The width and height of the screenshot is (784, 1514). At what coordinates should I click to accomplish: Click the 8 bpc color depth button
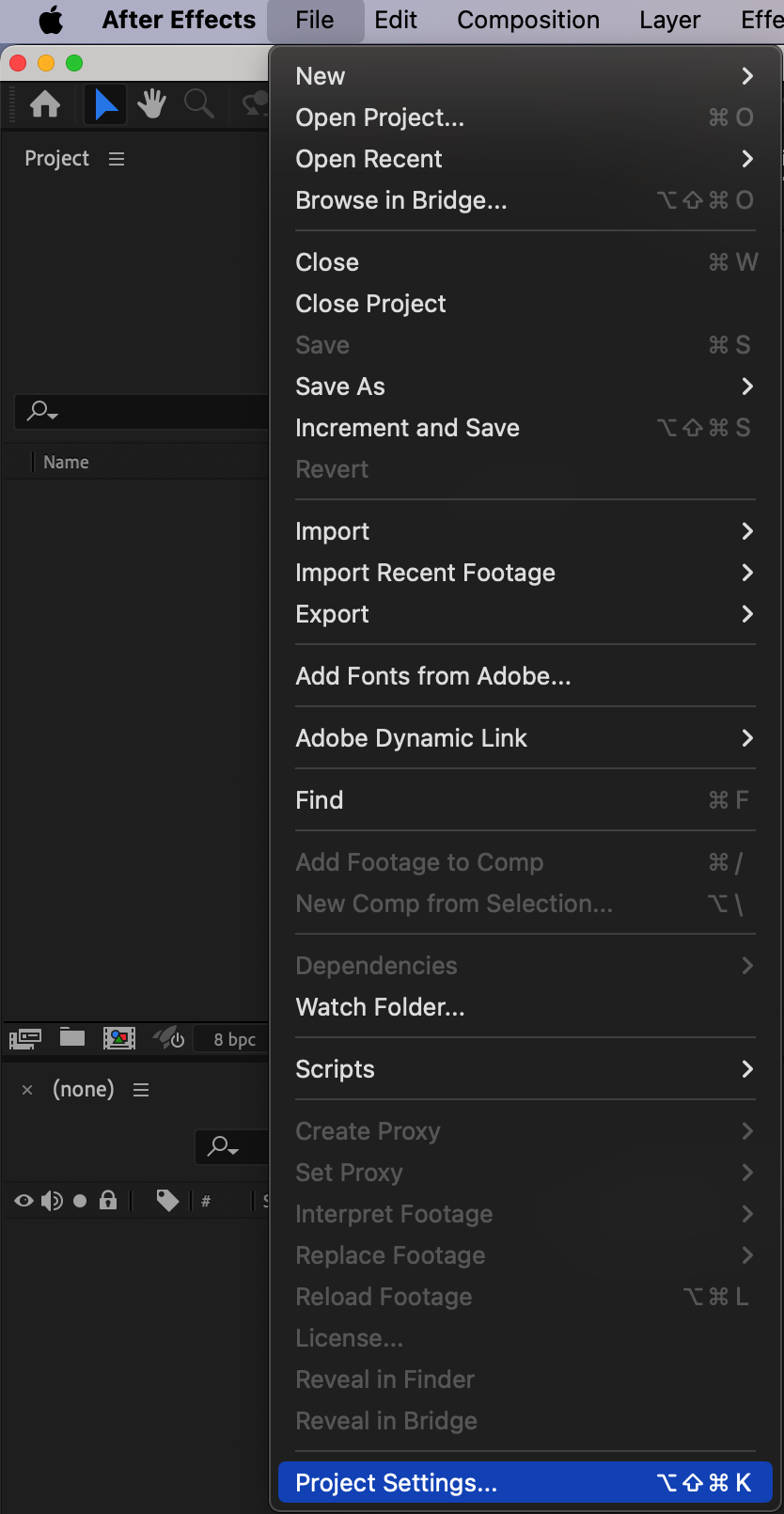pos(234,1039)
